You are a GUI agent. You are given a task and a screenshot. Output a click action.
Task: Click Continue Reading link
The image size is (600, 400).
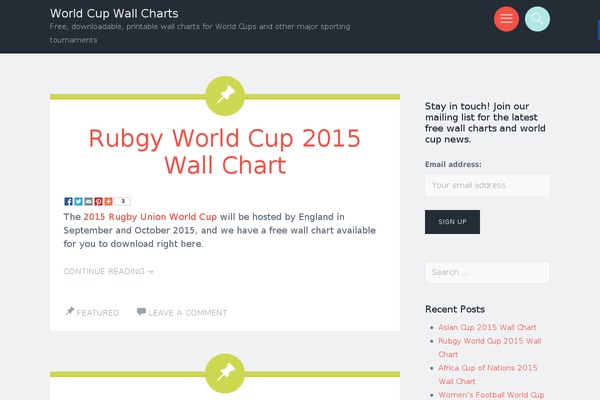tap(108, 271)
